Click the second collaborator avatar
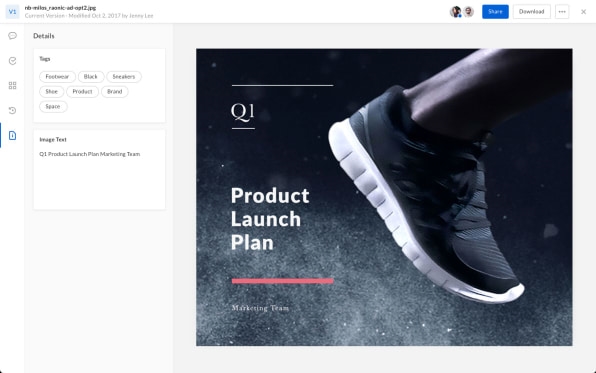The height and width of the screenshot is (373, 596). (x=469, y=12)
